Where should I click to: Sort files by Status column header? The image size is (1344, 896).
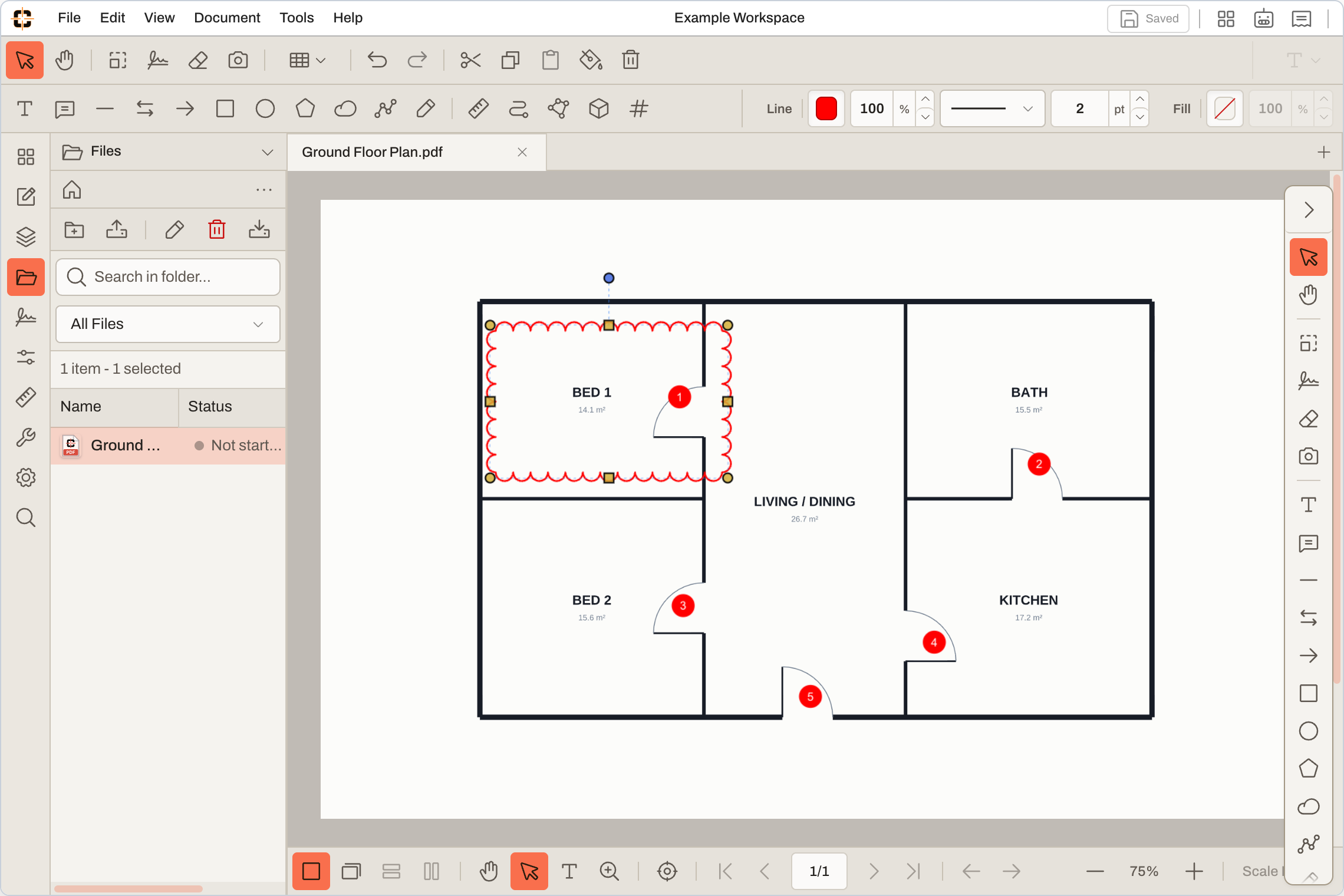pos(232,407)
